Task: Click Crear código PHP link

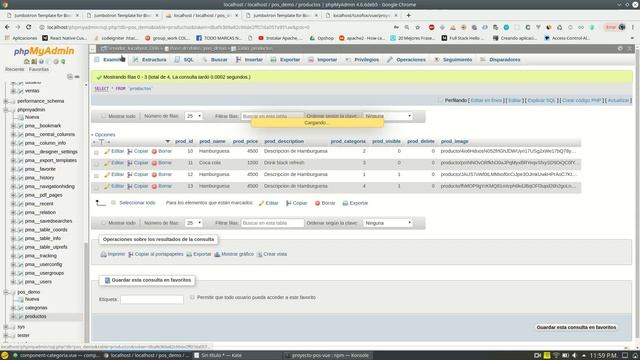Action: 582,100
